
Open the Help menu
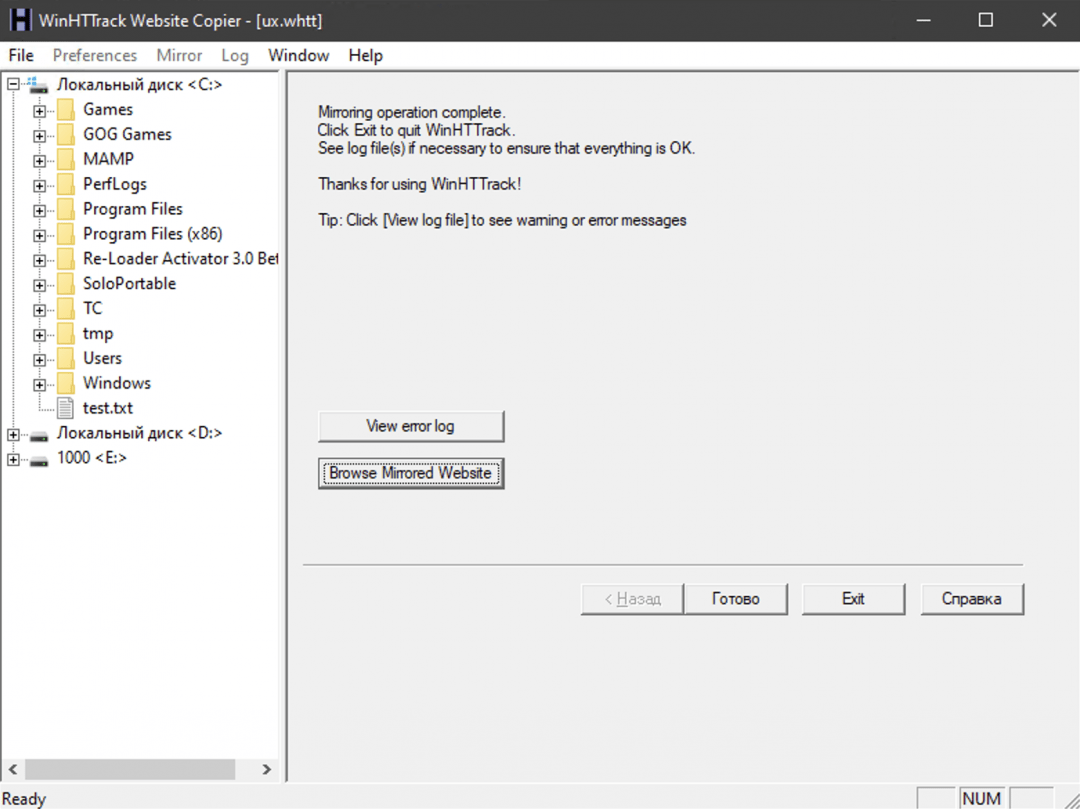[366, 56]
